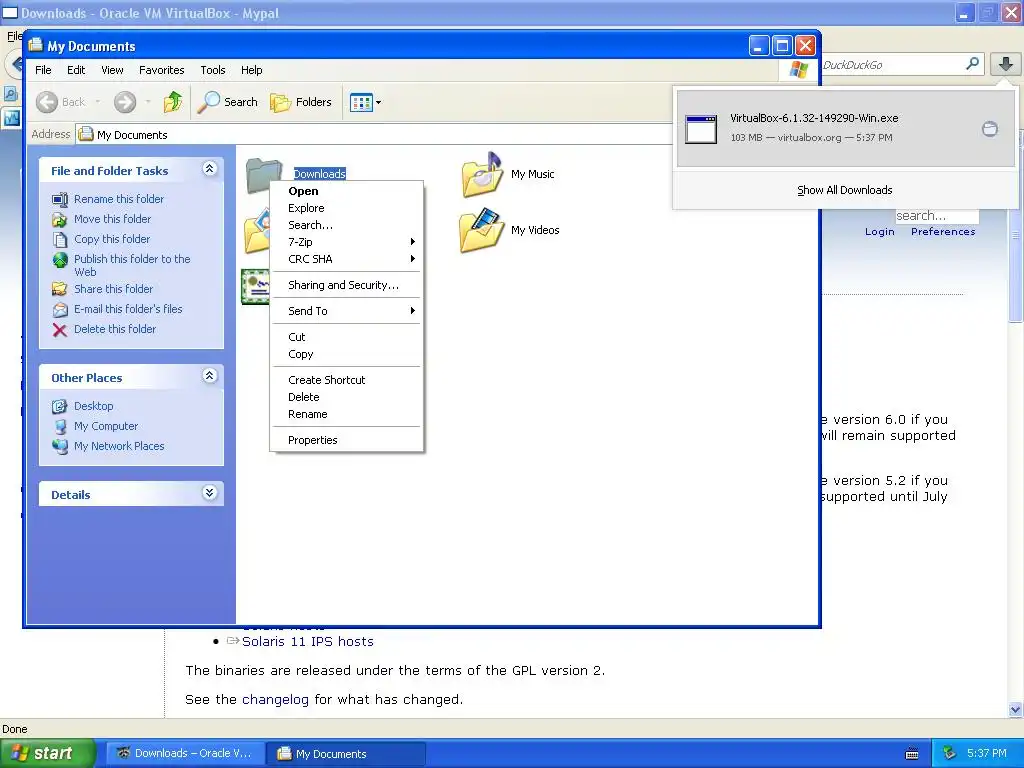Click the My Documents taskbar button
The height and width of the screenshot is (768, 1024).
pyautogui.click(x=346, y=753)
